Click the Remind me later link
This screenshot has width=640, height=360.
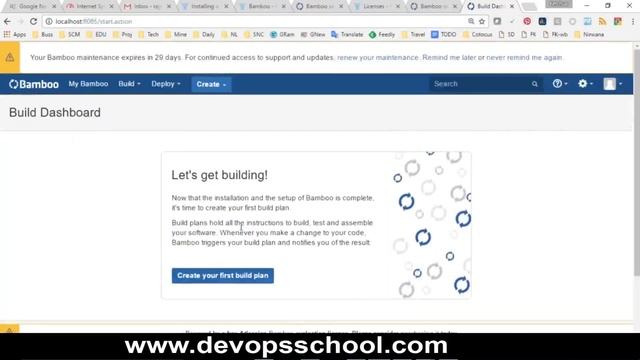(x=449, y=58)
